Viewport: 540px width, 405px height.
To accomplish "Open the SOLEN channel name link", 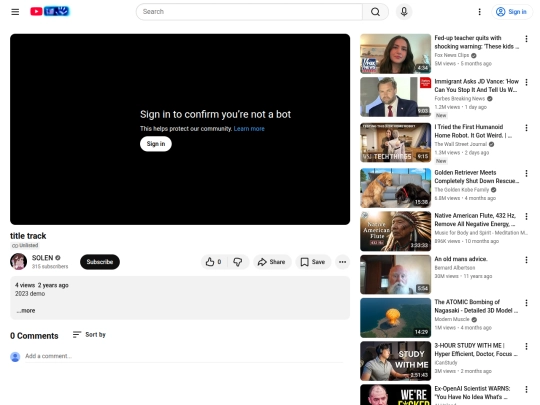I will point(42,258).
